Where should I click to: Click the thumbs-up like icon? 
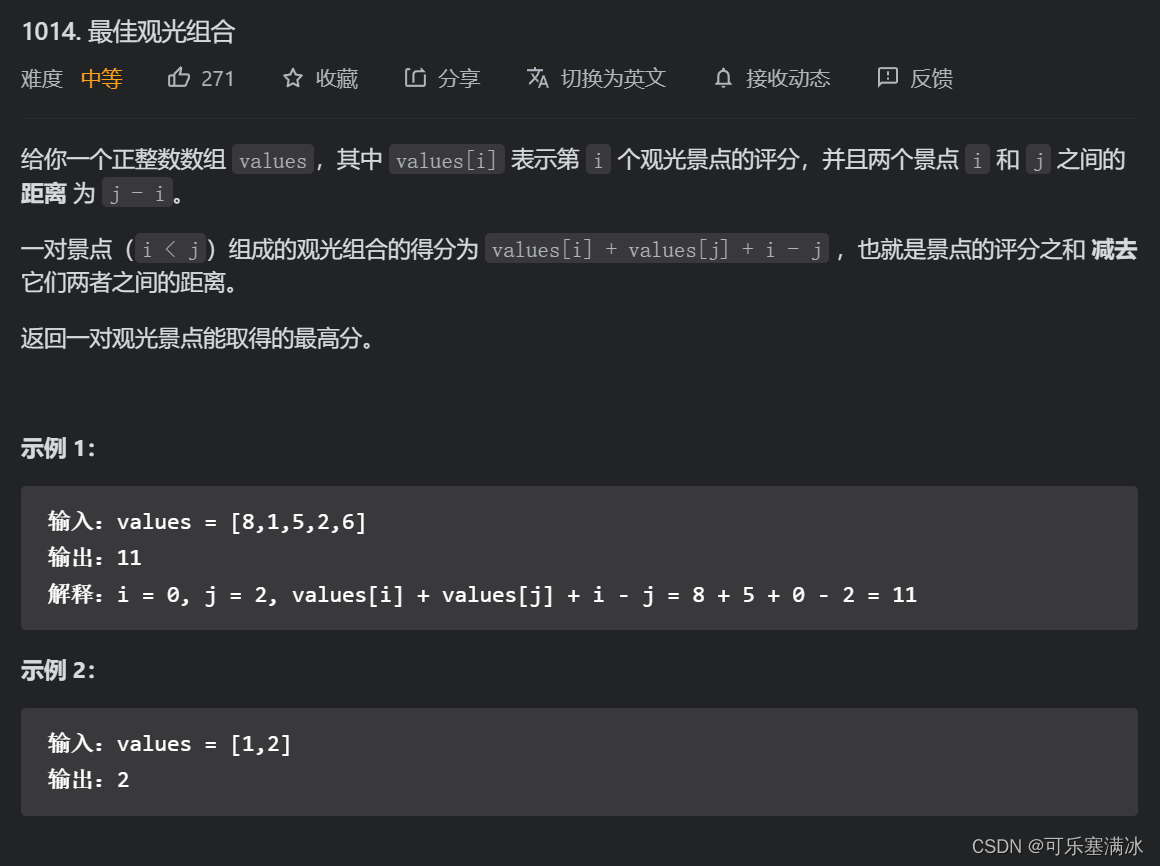pos(178,78)
